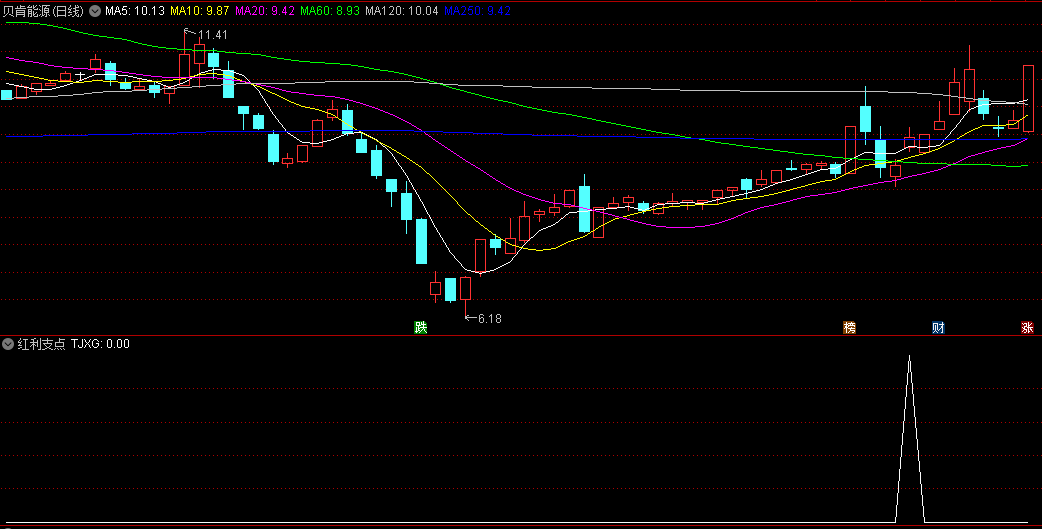Click the 6.18 low price label

click(x=490, y=318)
